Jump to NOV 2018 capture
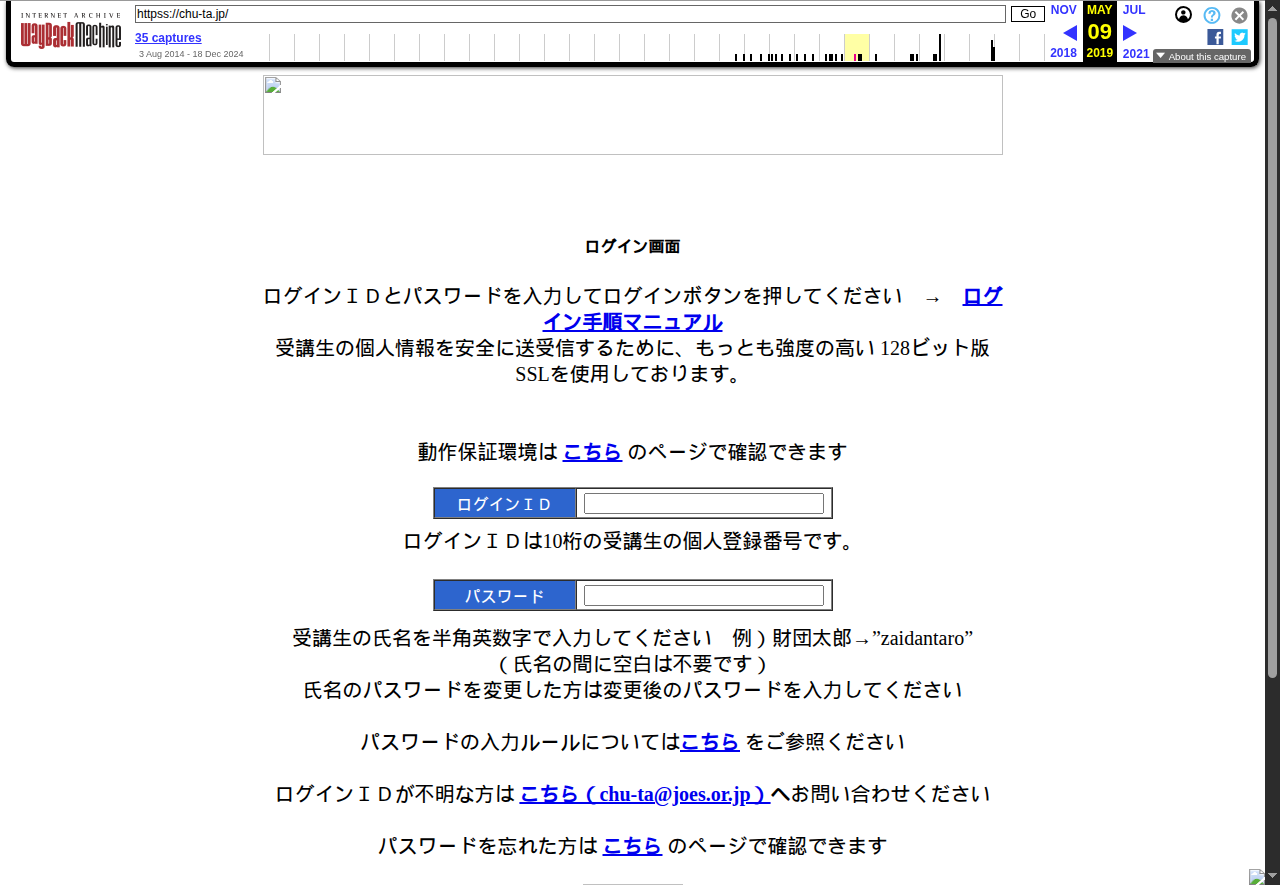Image resolution: width=1280 pixels, height=885 pixels. [1063, 10]
